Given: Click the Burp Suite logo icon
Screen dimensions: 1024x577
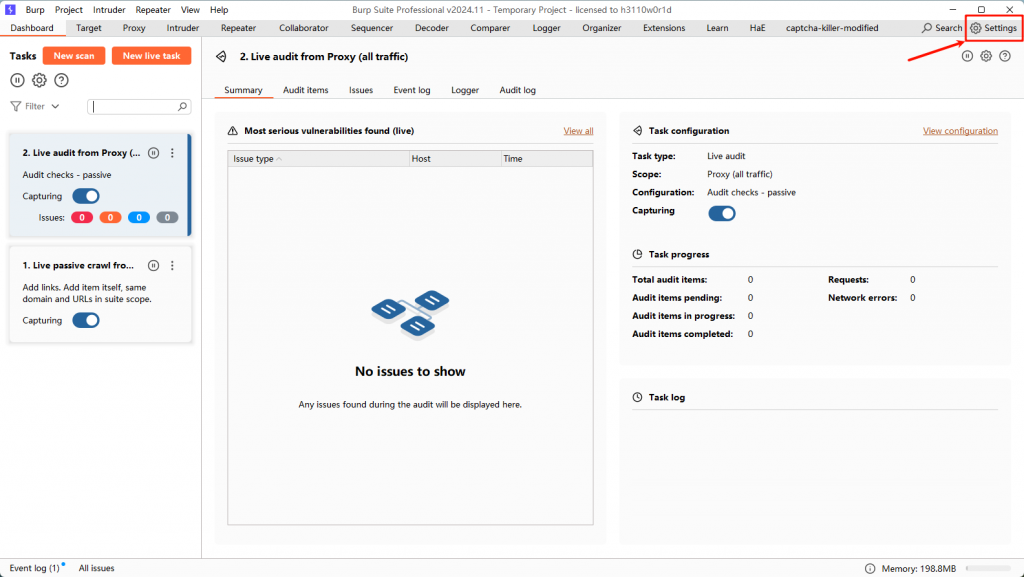Looking at the screenshot, I should click(10, 10).
